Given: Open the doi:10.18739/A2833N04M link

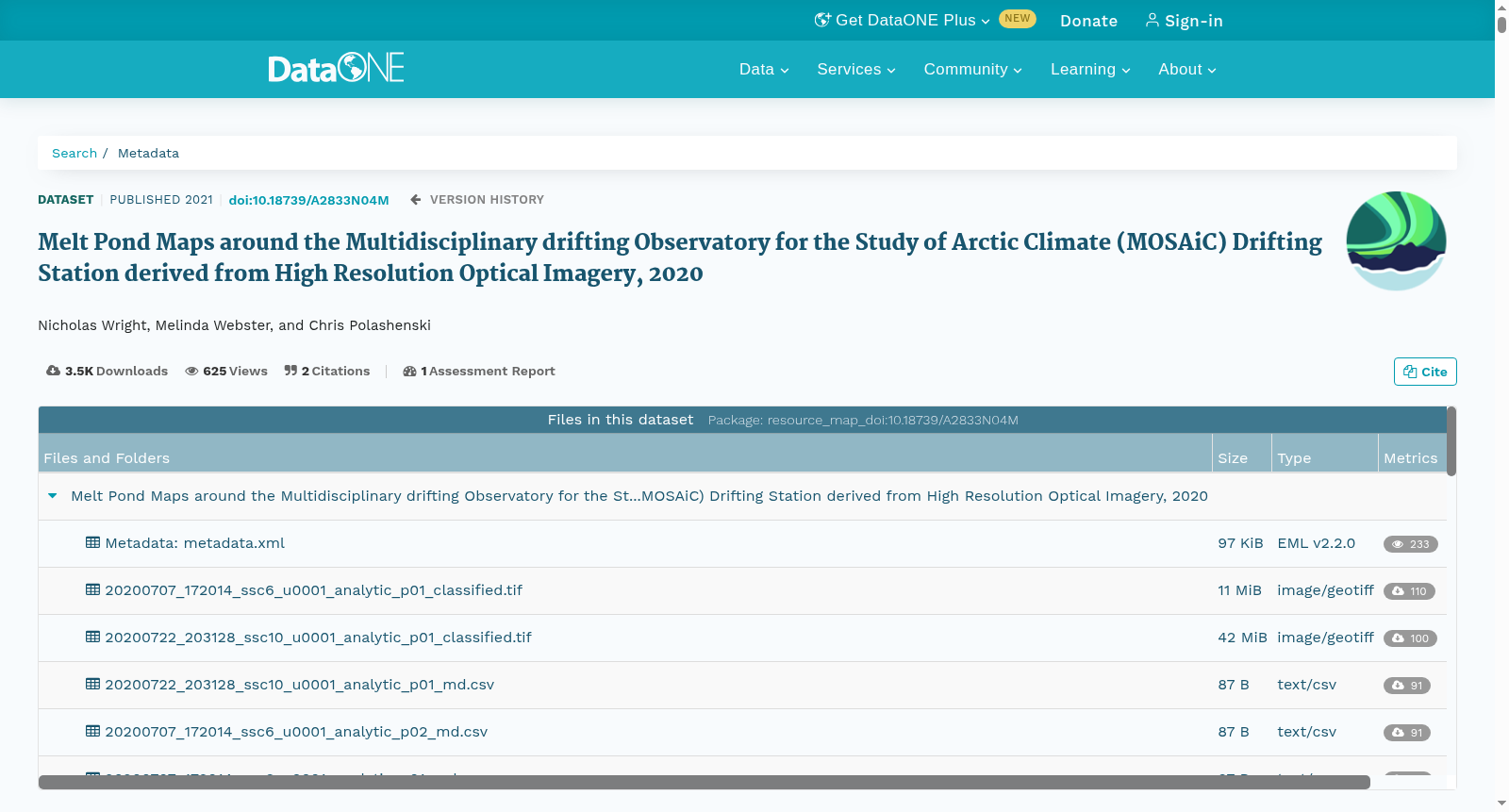Looking at the screenshot, I should click(x=308, y=200).
